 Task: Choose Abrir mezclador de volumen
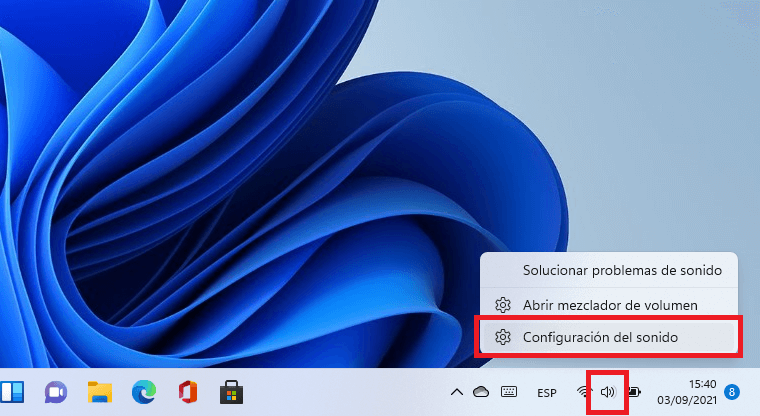click(609, 305)
